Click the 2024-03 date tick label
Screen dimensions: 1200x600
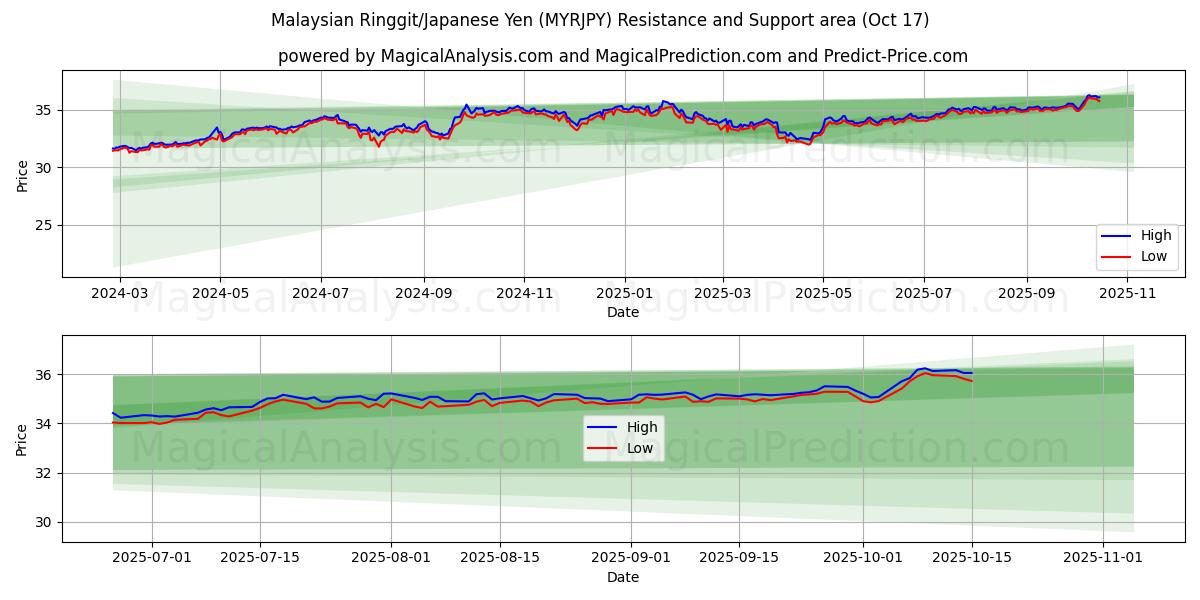click(120, 294)
